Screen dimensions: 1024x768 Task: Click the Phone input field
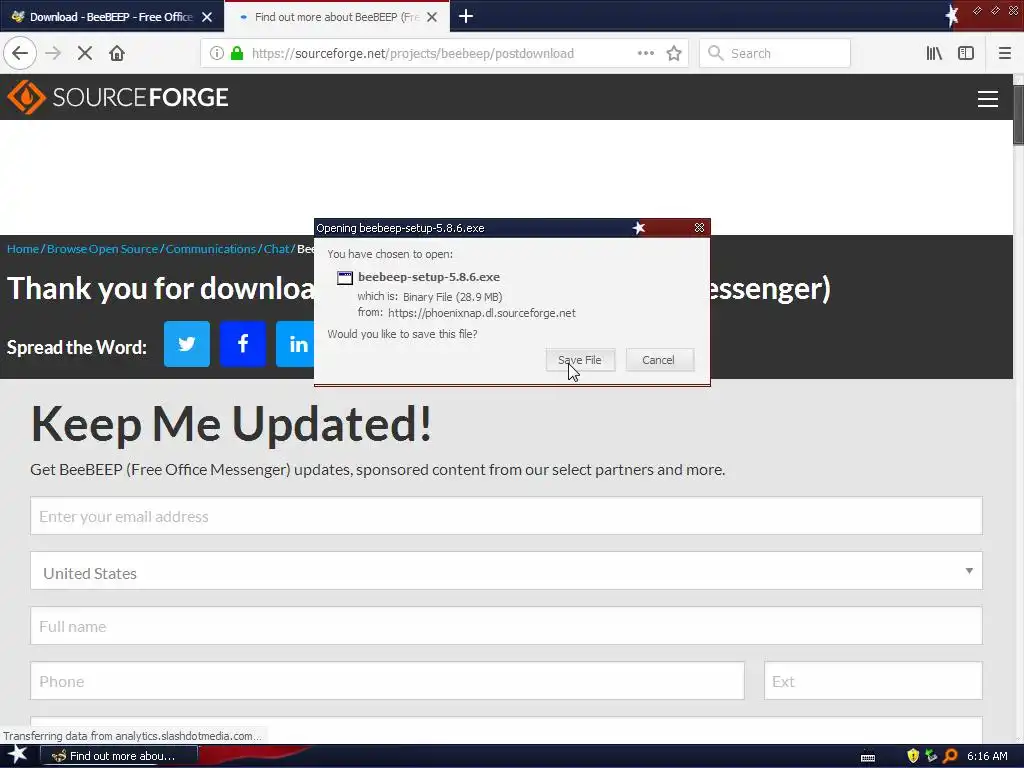387,680
